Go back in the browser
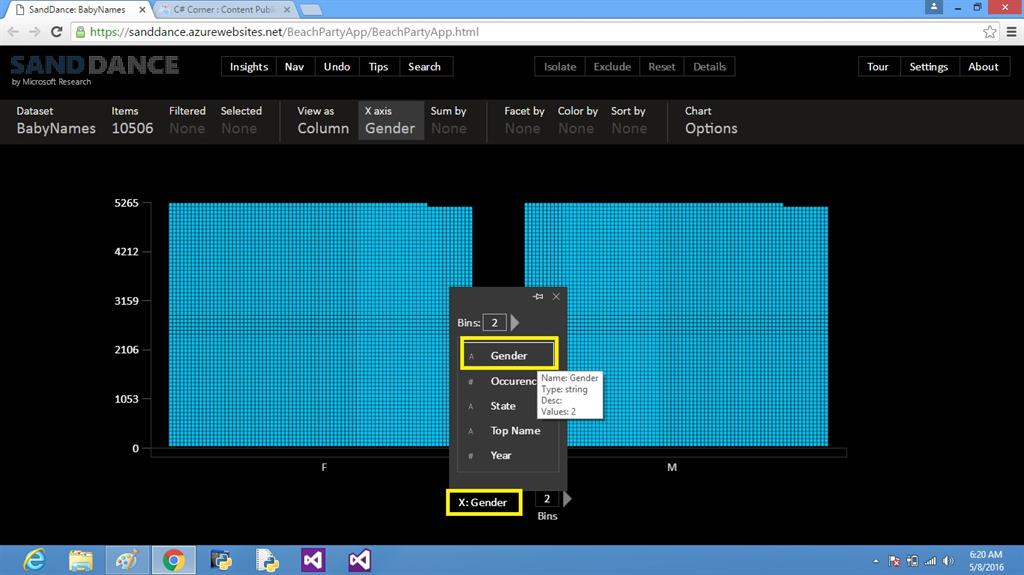 click(13, 32)
